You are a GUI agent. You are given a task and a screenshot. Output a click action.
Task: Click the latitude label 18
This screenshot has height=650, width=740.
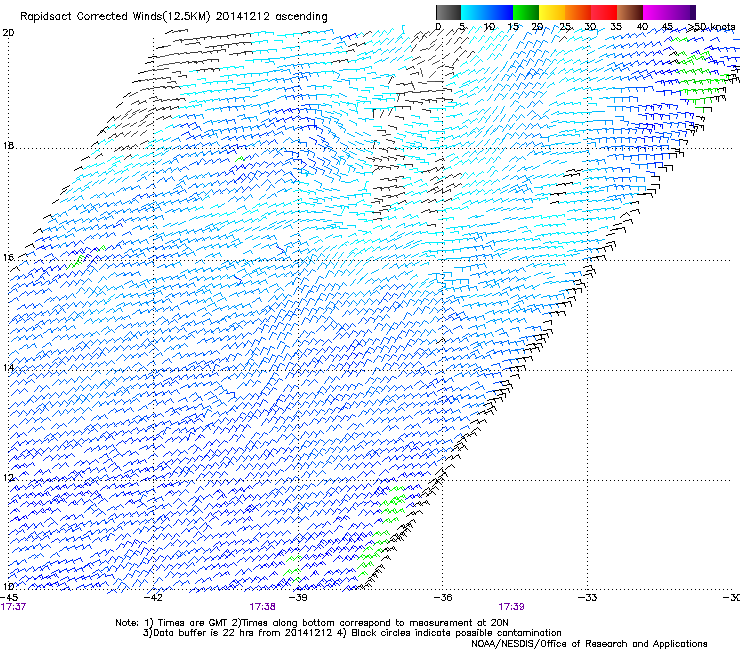click(x=8, y=145)
